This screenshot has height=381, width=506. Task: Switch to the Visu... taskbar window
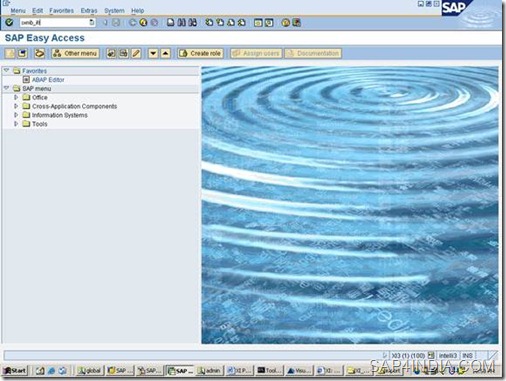(299, 371)
